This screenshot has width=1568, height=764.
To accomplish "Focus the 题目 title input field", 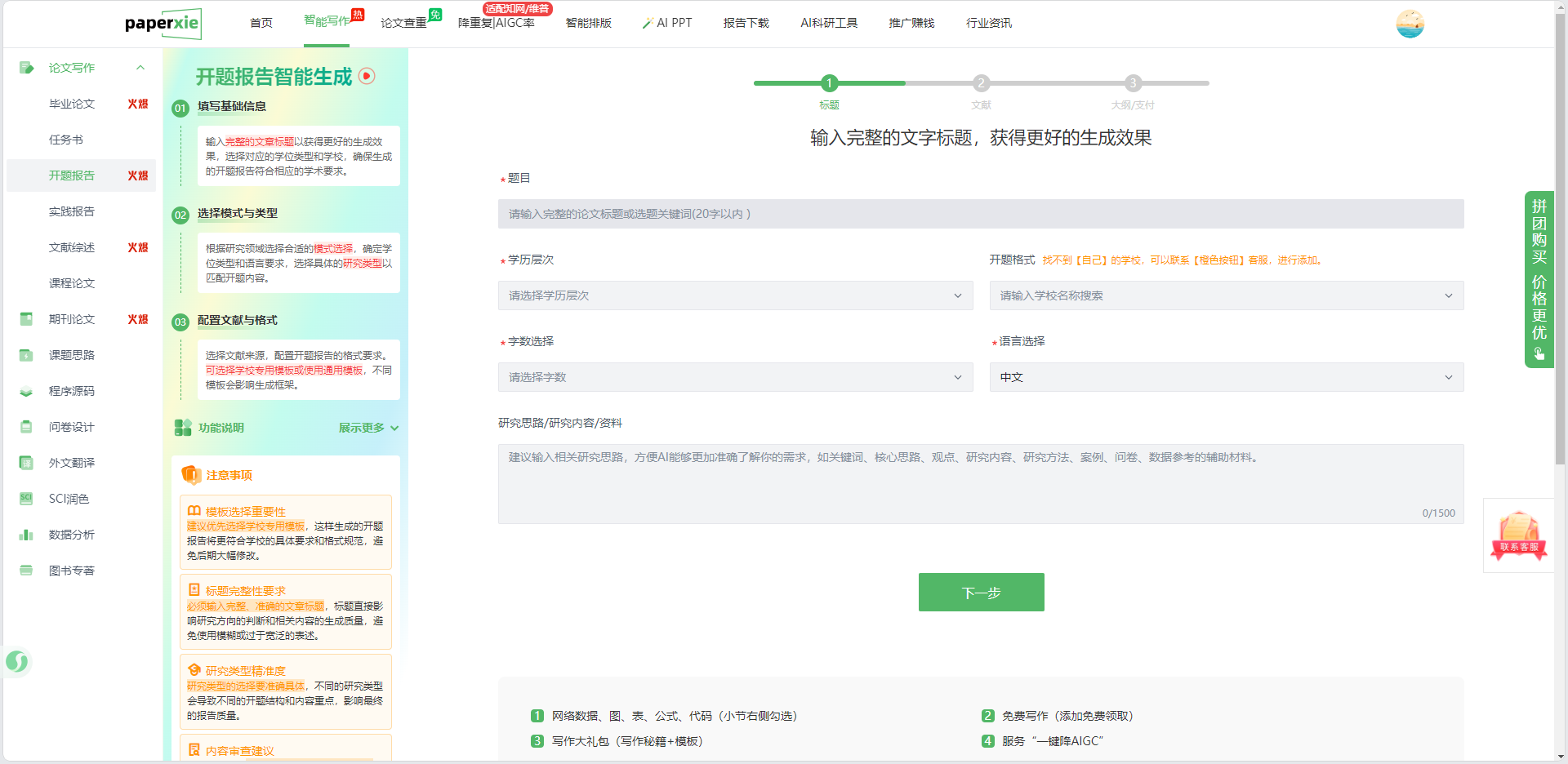I will [980, 214].
